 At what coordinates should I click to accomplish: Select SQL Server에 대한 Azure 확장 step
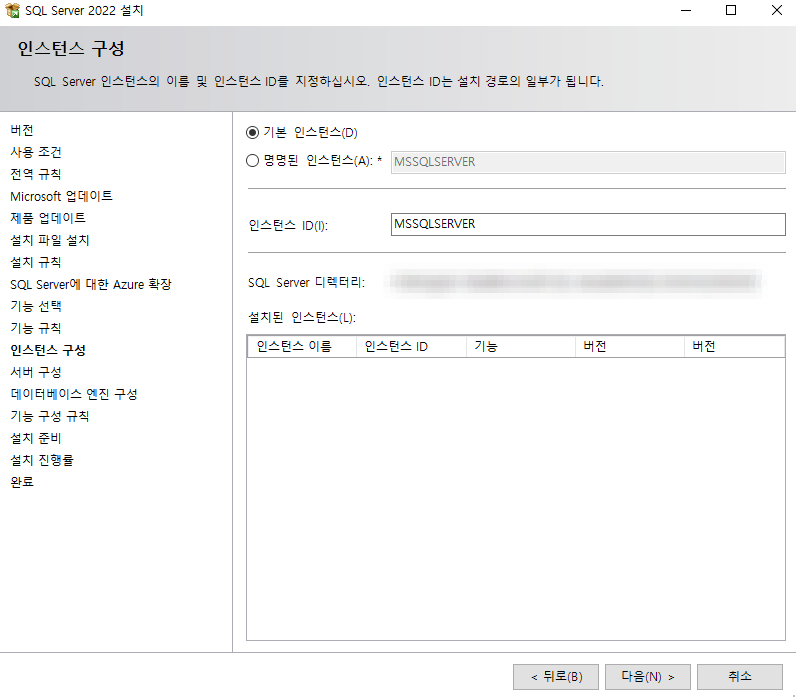(91, 284)
